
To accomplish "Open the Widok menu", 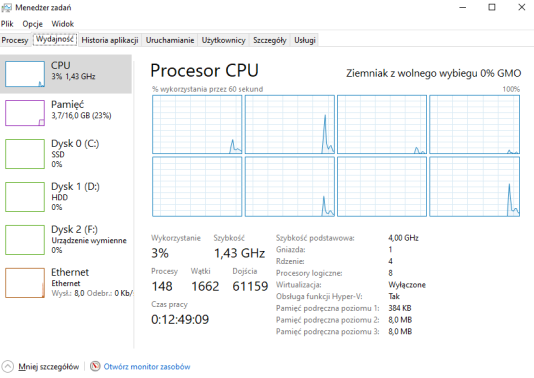I will coord(63,24).
